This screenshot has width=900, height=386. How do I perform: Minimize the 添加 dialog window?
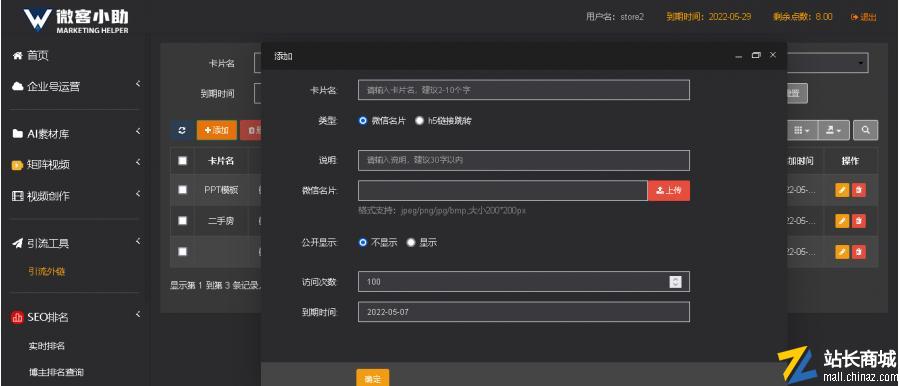point(739,56)
